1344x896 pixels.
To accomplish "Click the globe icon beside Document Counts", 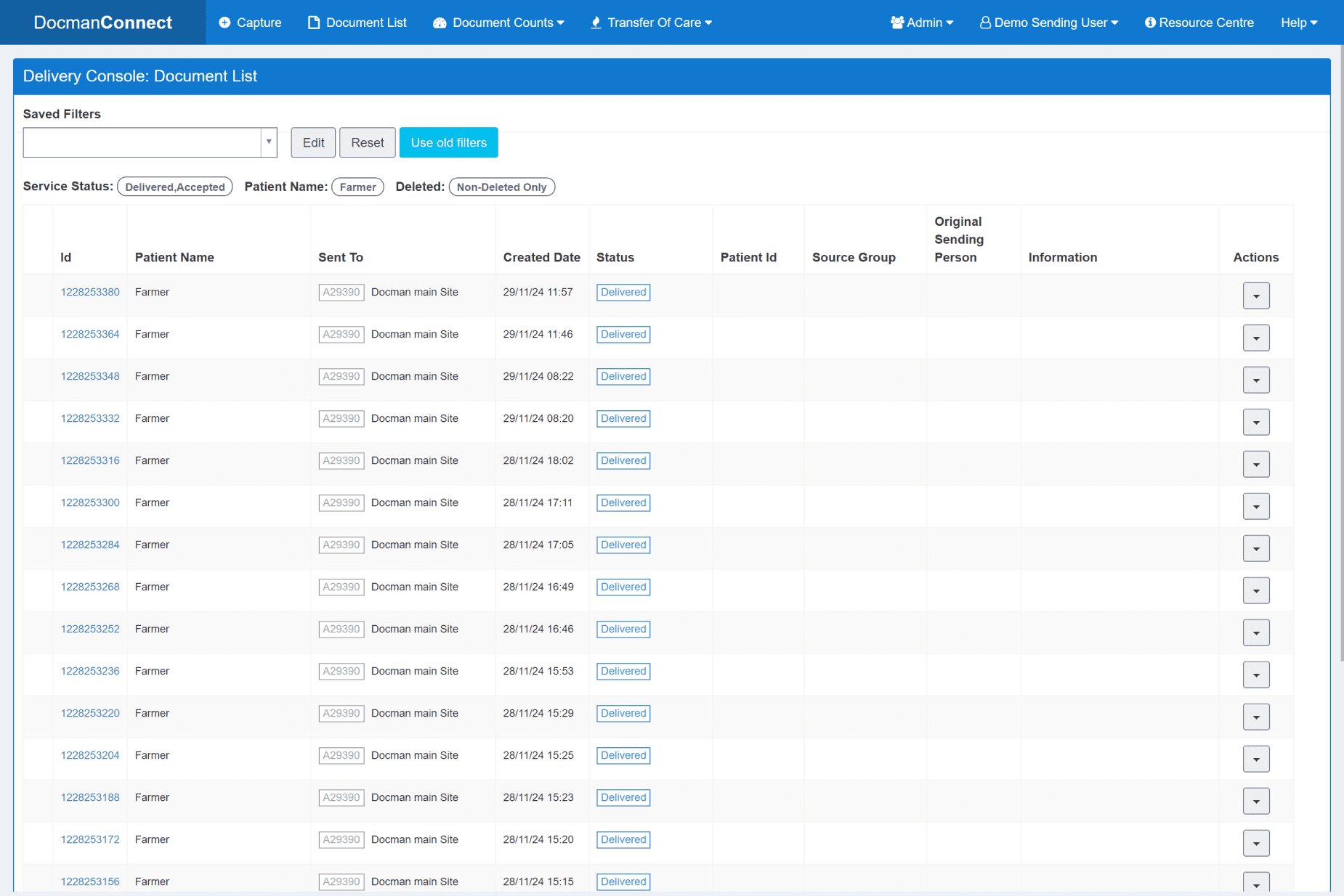I will [x=440, y=23].
